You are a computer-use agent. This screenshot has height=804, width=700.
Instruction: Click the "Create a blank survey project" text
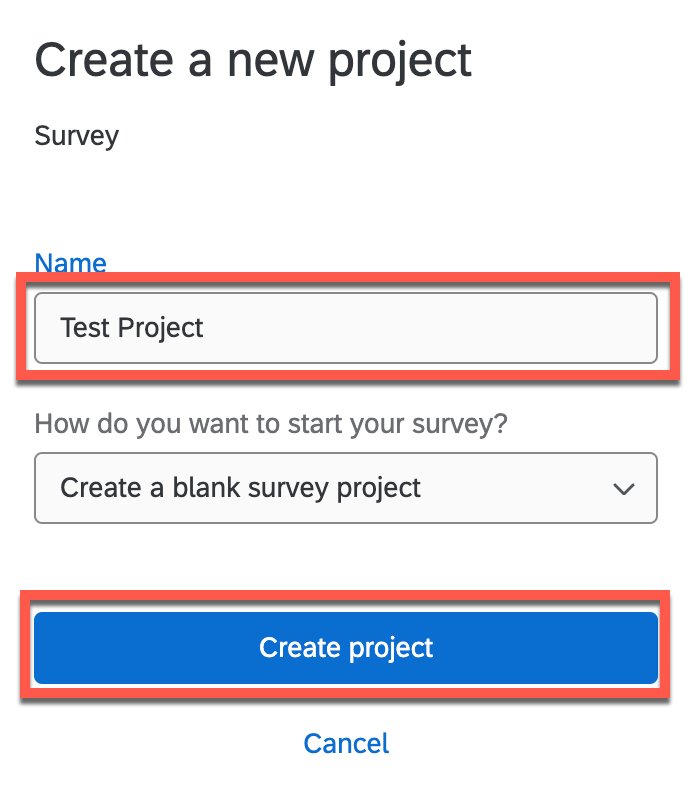click(240, 488)
